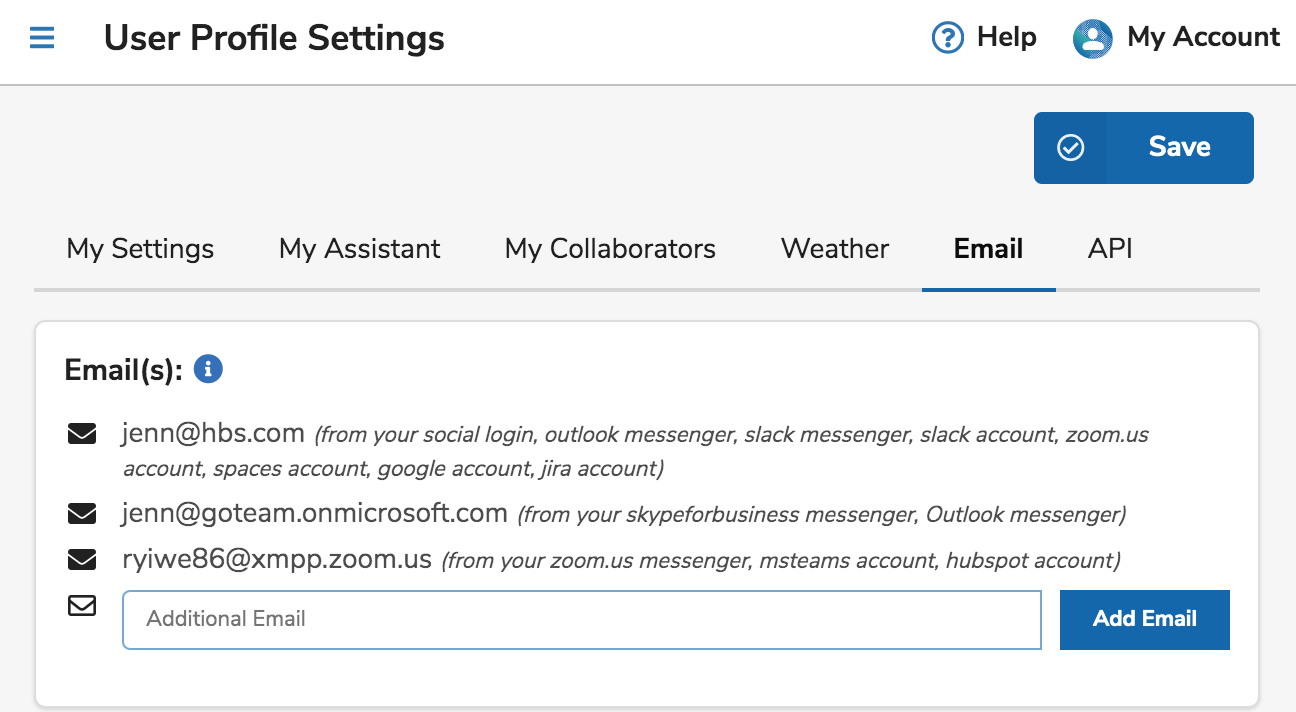Click envelope icon beside jenn@goteam.onmicrosoft.com
This screenshot has width=1296, height=712.
pyautogui.click(x=82, y=514)
